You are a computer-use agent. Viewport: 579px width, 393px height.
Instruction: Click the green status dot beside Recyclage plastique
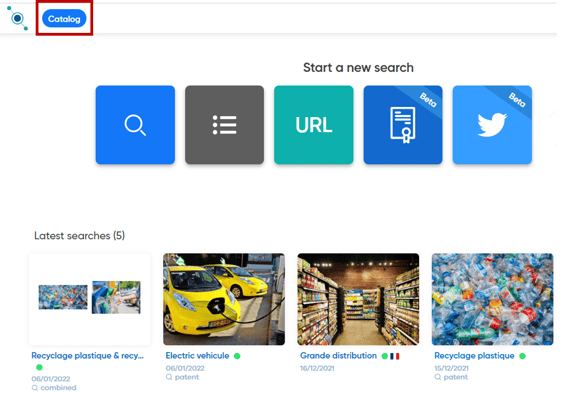522,356
